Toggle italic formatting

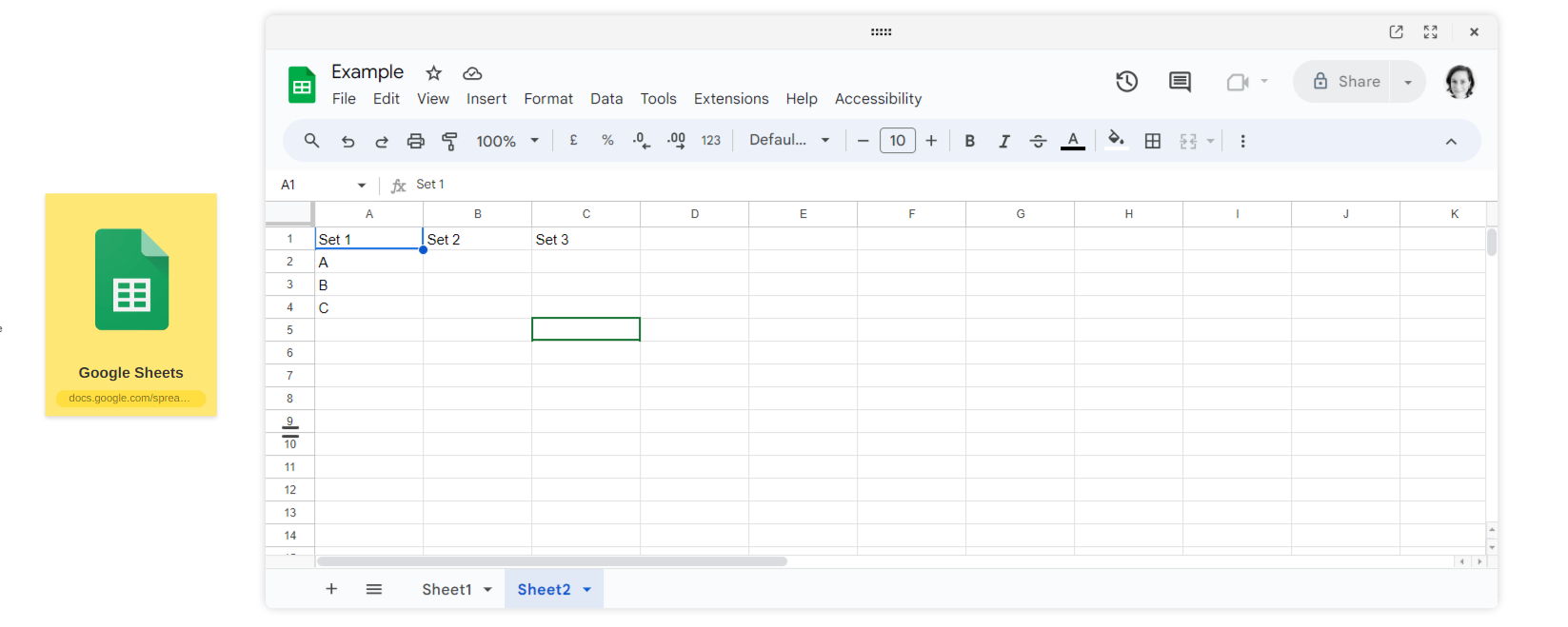[x=1003, y=141]
